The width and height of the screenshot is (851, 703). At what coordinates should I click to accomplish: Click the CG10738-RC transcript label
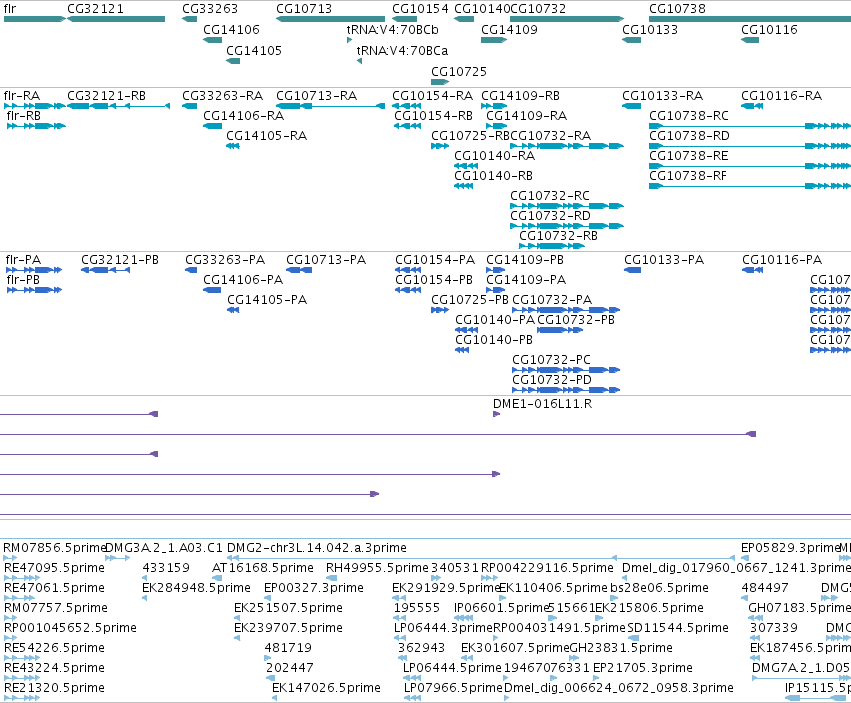click(689, 116)
